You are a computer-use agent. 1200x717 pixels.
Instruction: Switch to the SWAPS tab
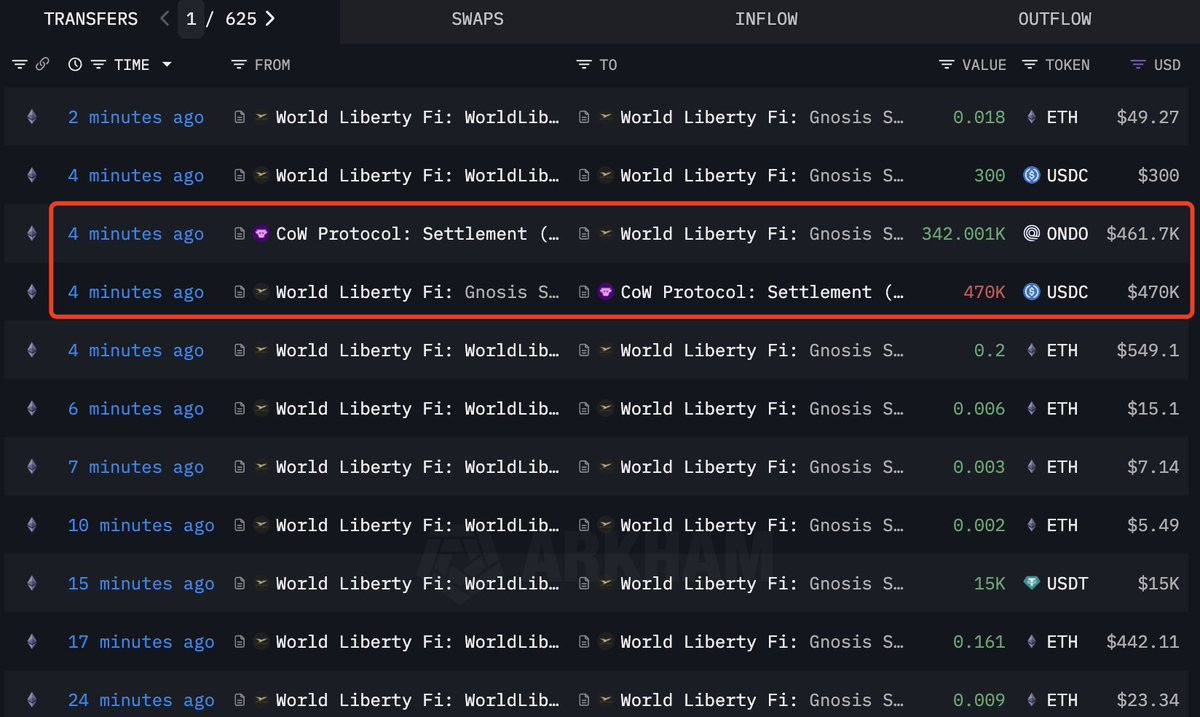pyautogui.click(x=477, y=19)
